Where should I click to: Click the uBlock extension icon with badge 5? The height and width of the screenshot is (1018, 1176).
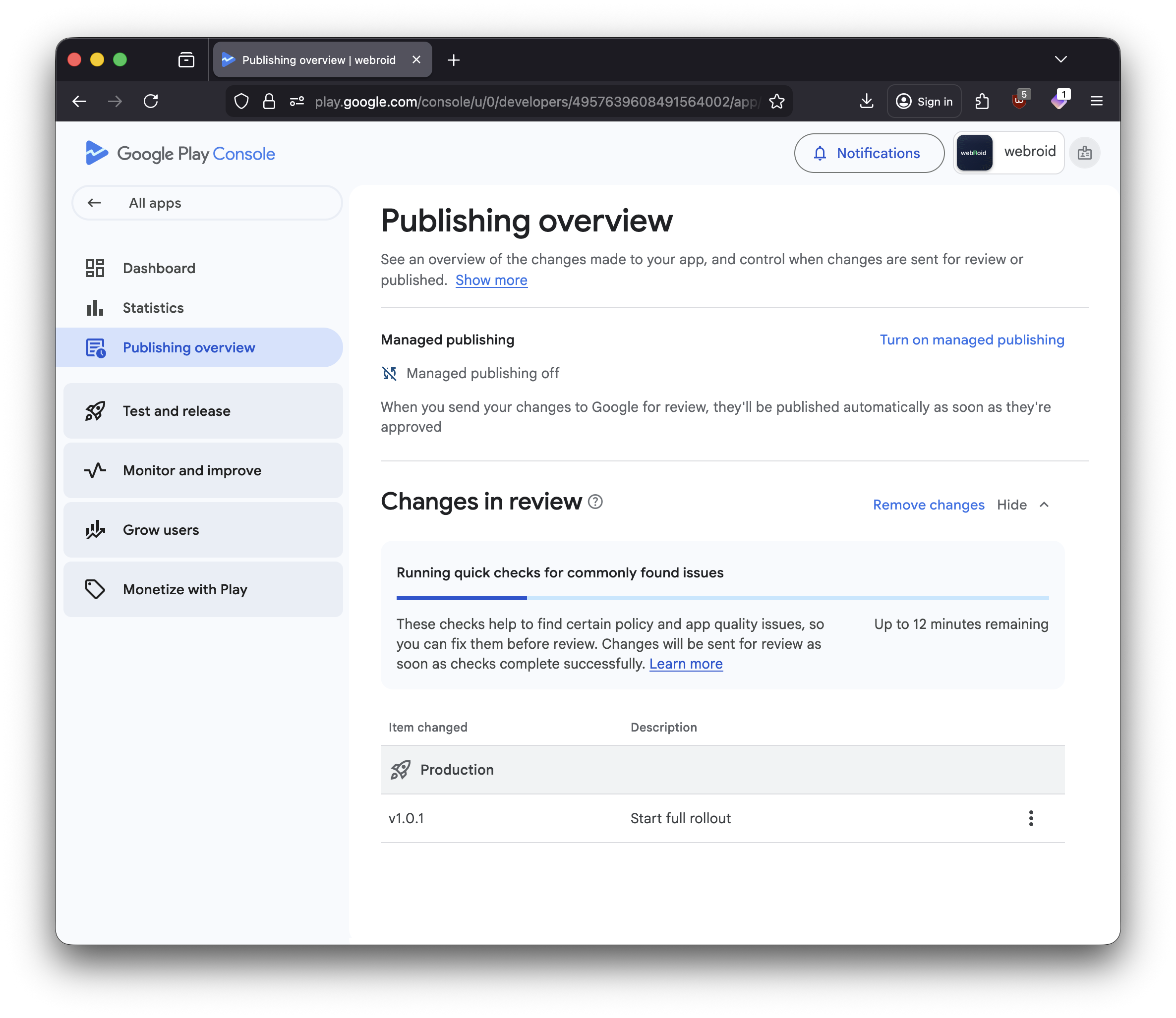pyautogui.click(x=1020, y=100)
